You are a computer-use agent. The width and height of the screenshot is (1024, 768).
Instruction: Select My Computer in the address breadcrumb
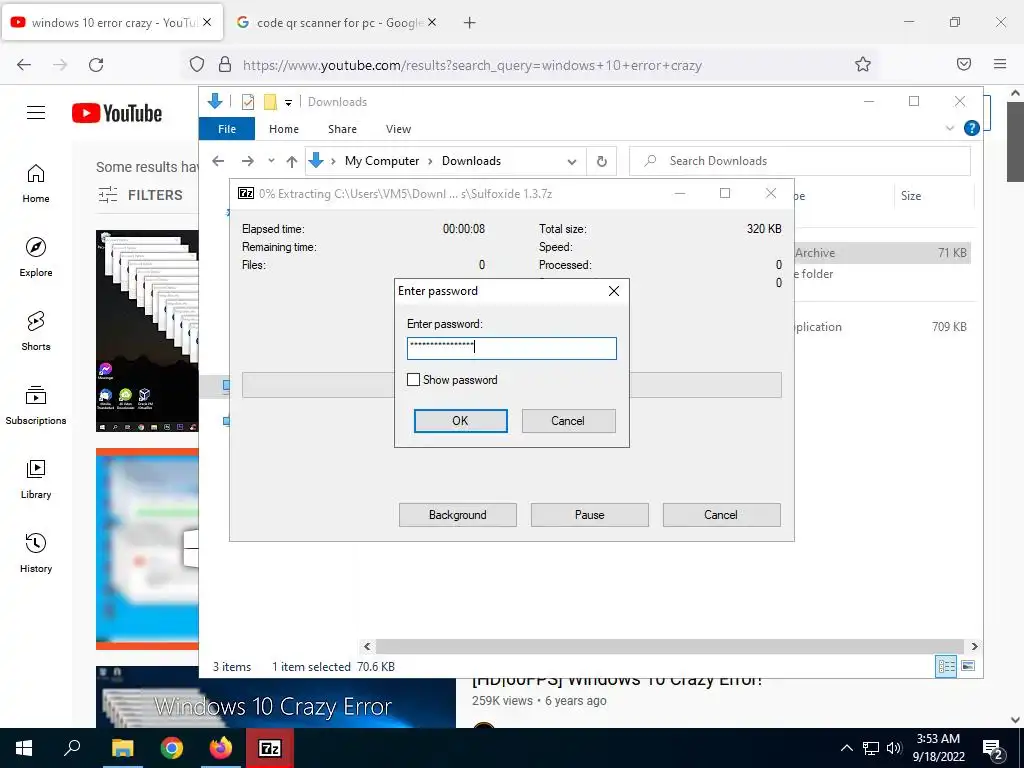(382, 161)
